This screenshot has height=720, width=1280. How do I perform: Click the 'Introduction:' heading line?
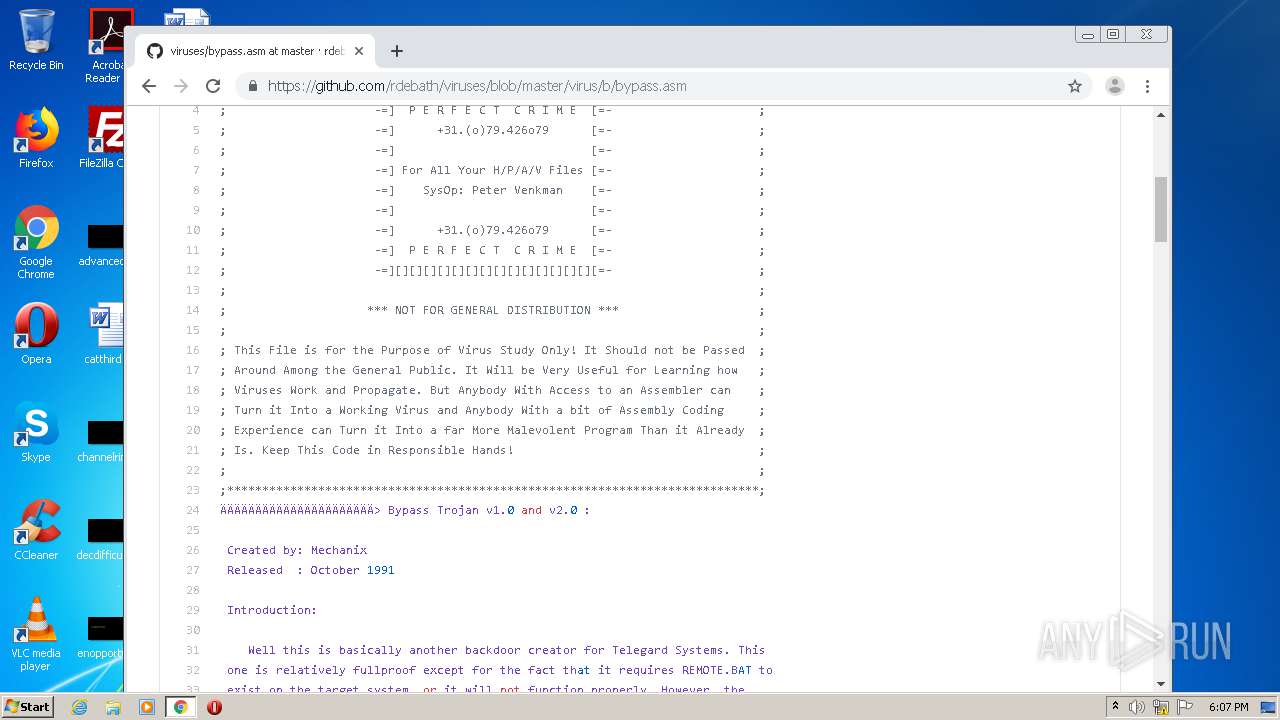[271, 610]
